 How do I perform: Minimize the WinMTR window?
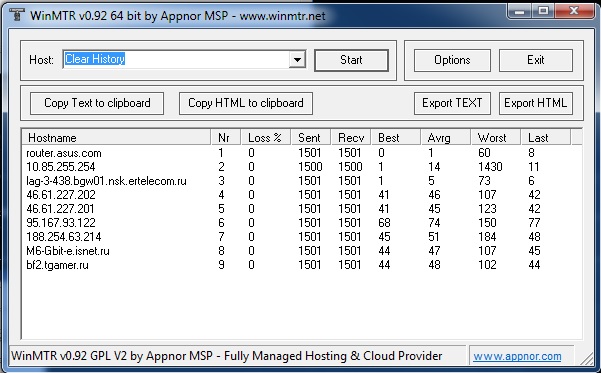pos(520,11)
